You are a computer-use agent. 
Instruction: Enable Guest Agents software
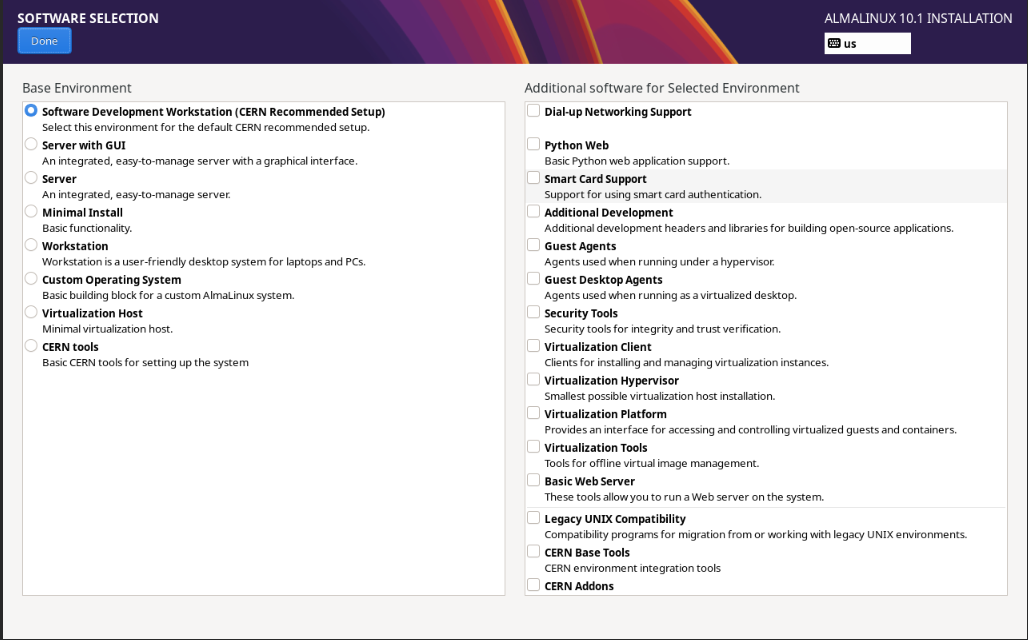[x=533, y=245]
